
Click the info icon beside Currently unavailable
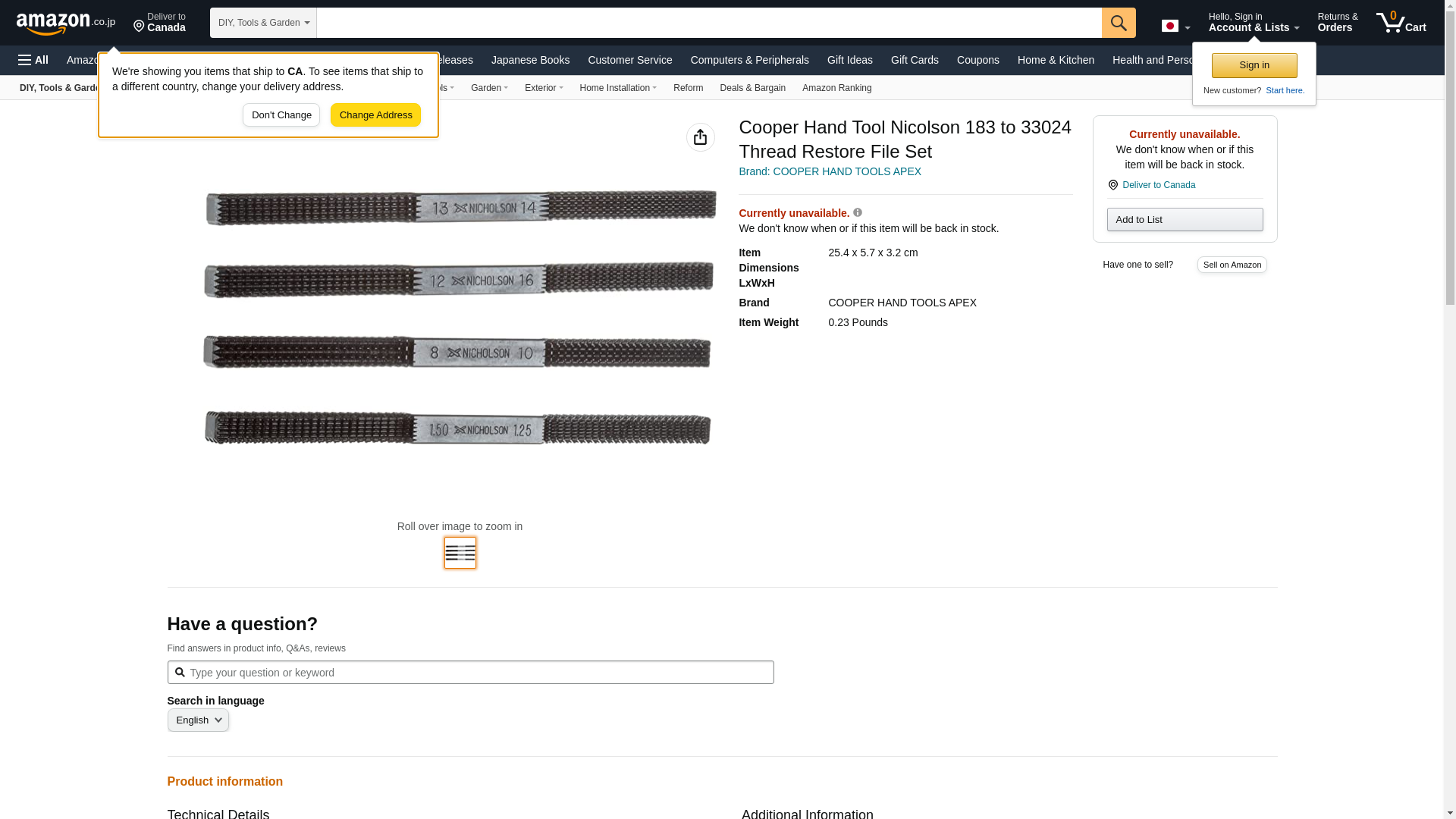(x=857, y=213)
